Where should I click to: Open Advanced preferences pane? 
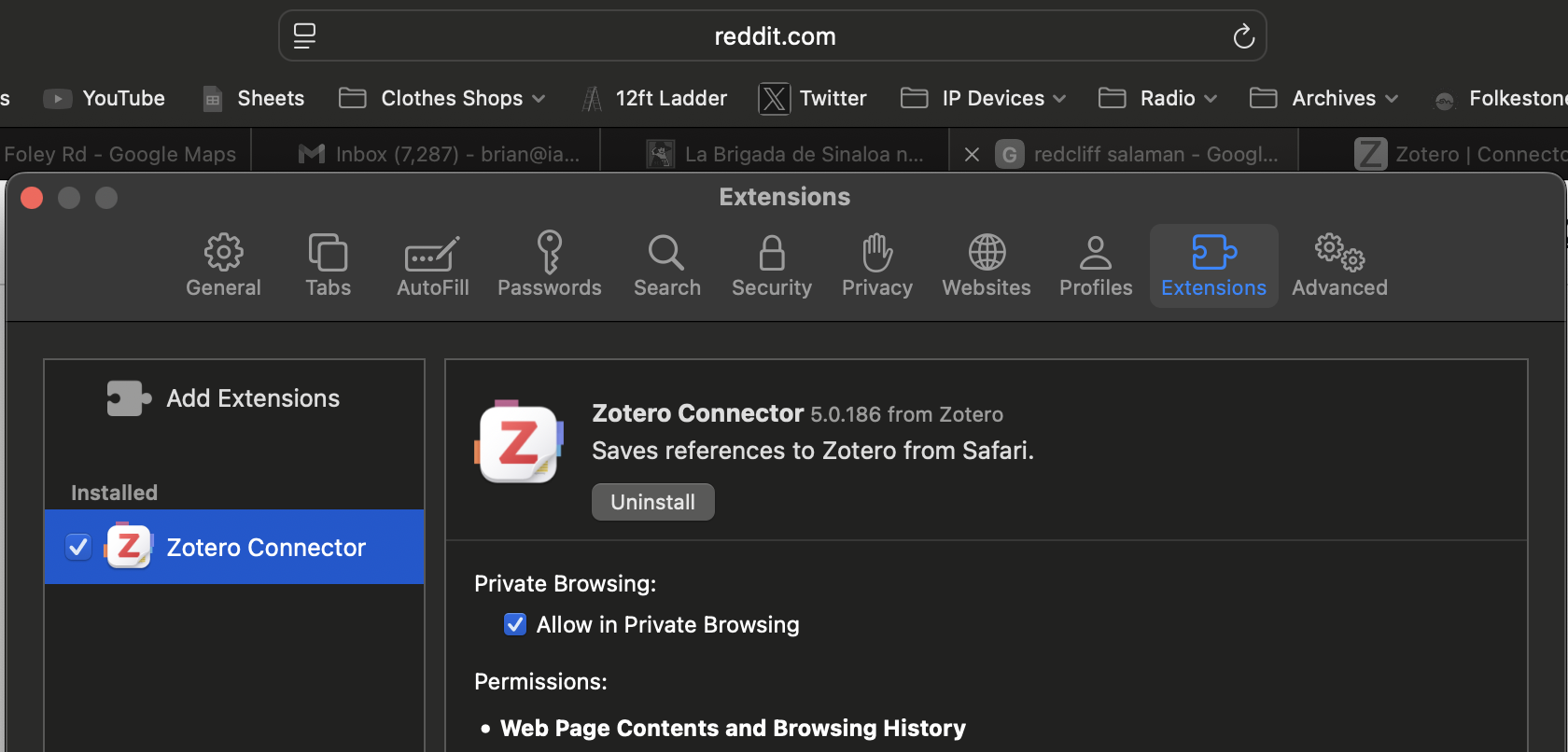[x=1339, y=265]
